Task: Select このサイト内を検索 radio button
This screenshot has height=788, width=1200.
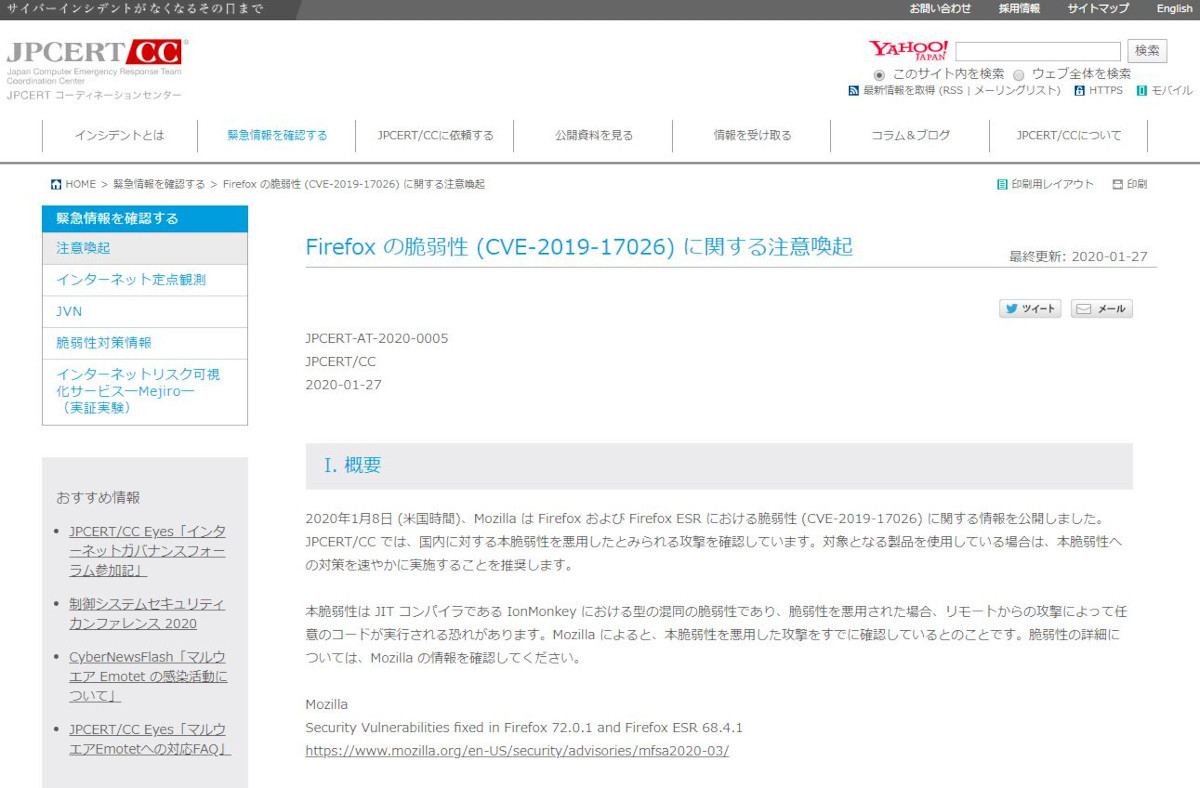Action: (879, 74)
